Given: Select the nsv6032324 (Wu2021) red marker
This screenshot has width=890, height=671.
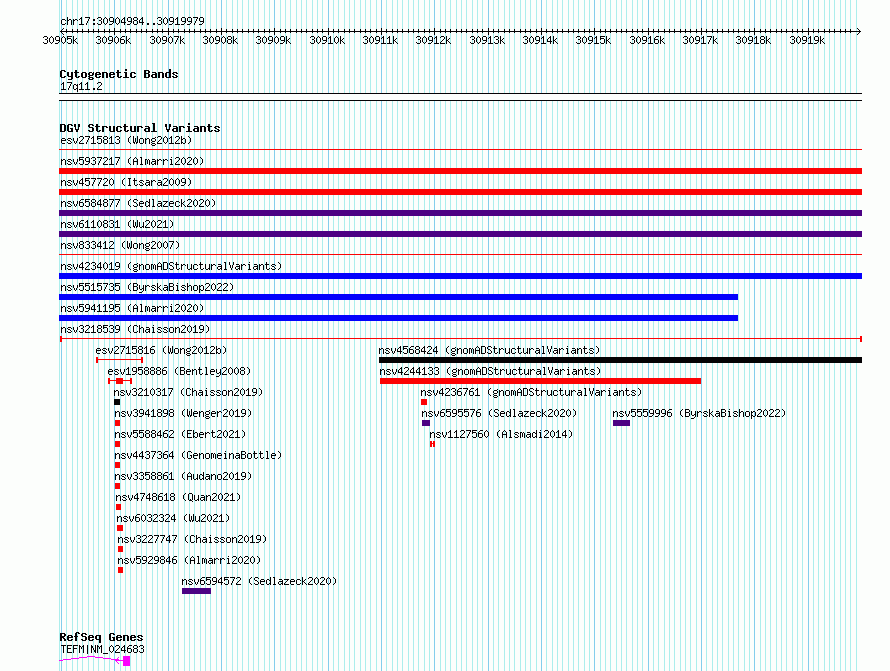Looking at the screenshot, I should [120, 528].
